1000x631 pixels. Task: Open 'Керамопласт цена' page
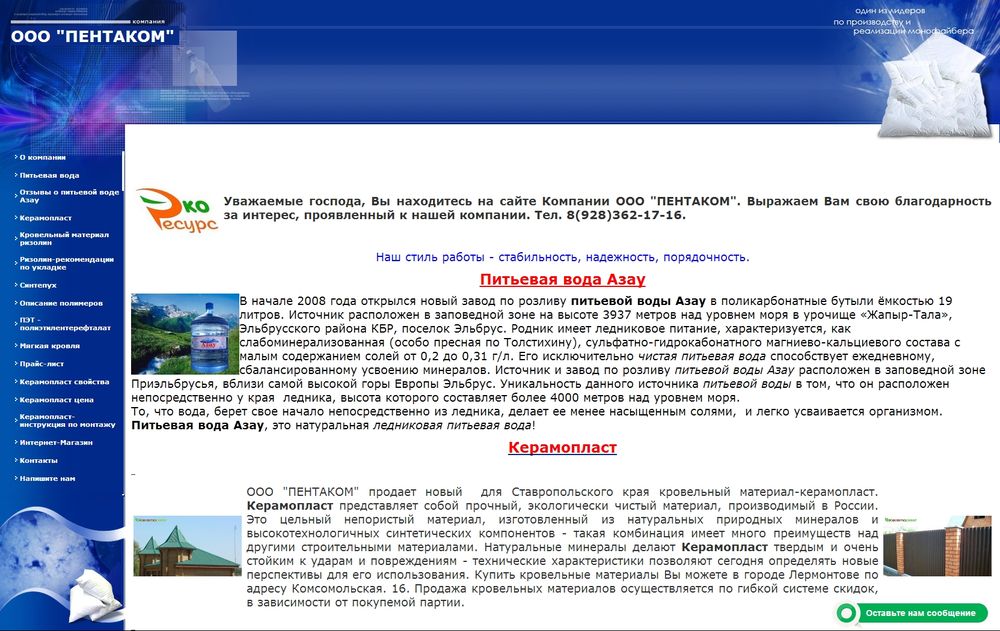click(56, 400)
